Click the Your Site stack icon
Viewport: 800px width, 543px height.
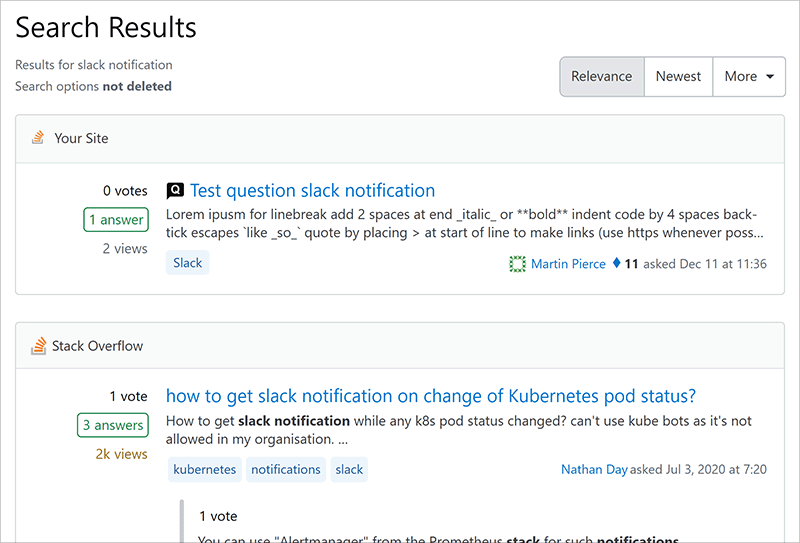(x=38, y=138)
